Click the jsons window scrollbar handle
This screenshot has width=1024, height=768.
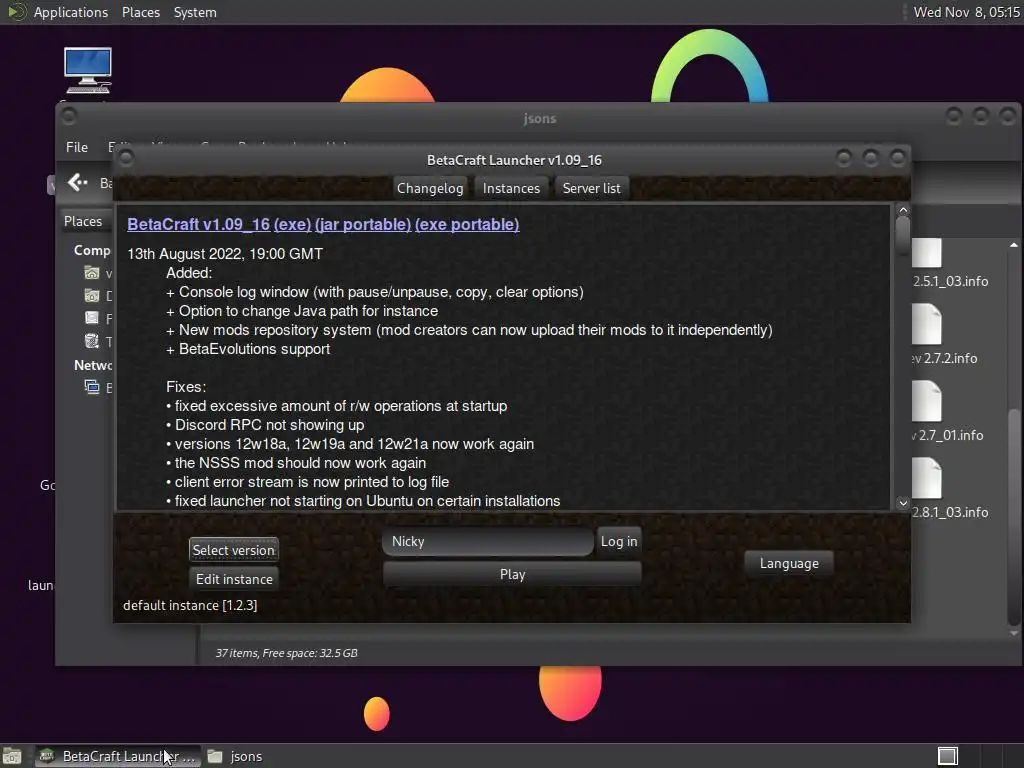[x=1014, y=516]
